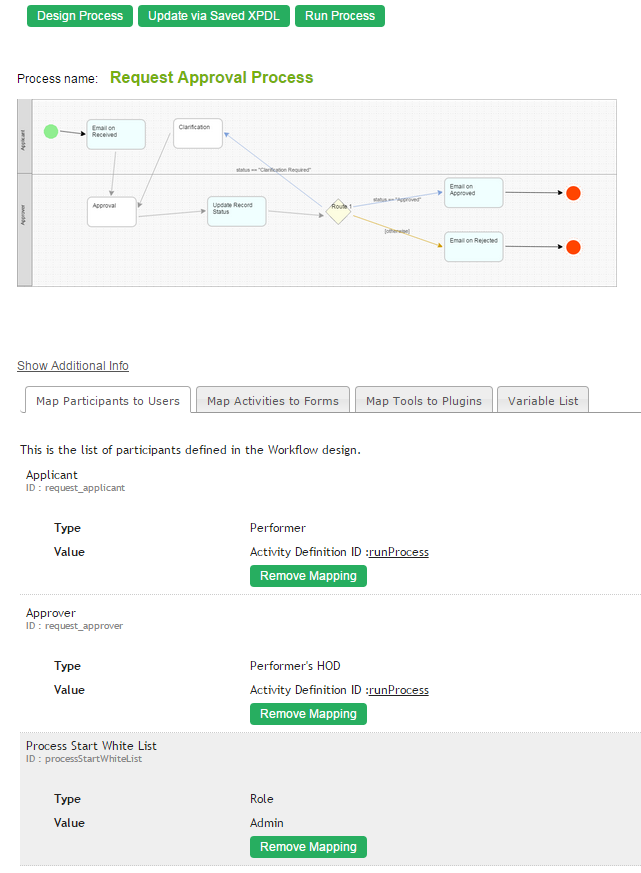The height and width of the screenshot is (873, 641).
Task: Click the red end event after Email on Rejected
Action: tap(573, 247)
